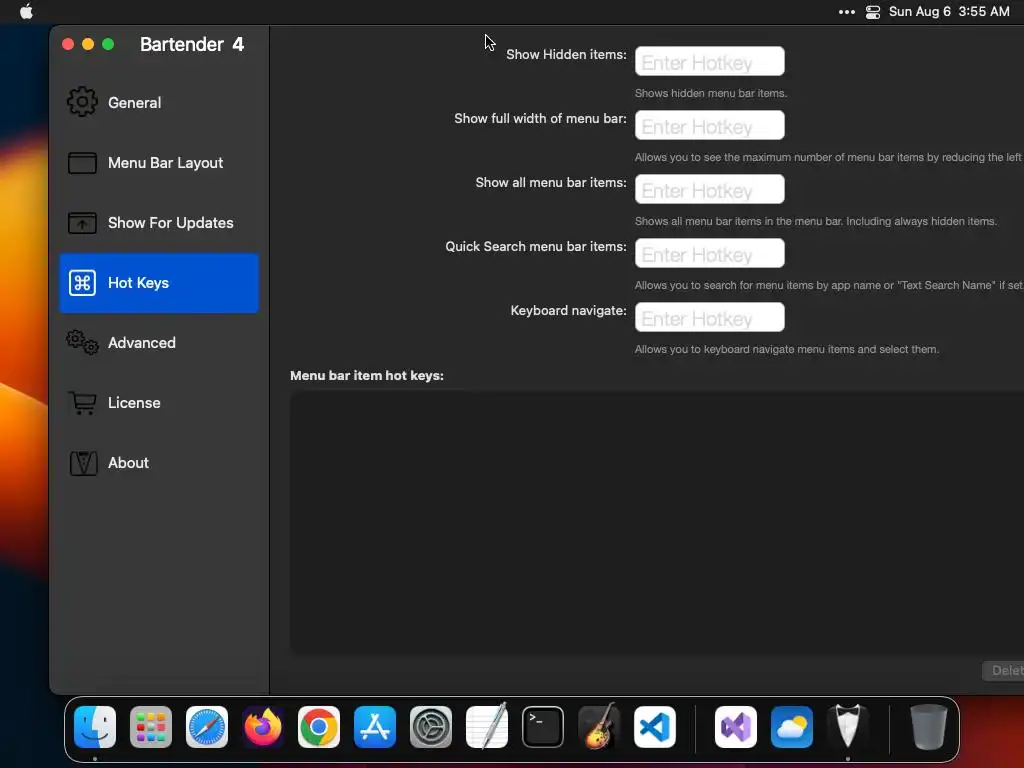Click Bartender three-dots menu bar icon
The width and height of the screenshot is (1024, 768).
847,12
